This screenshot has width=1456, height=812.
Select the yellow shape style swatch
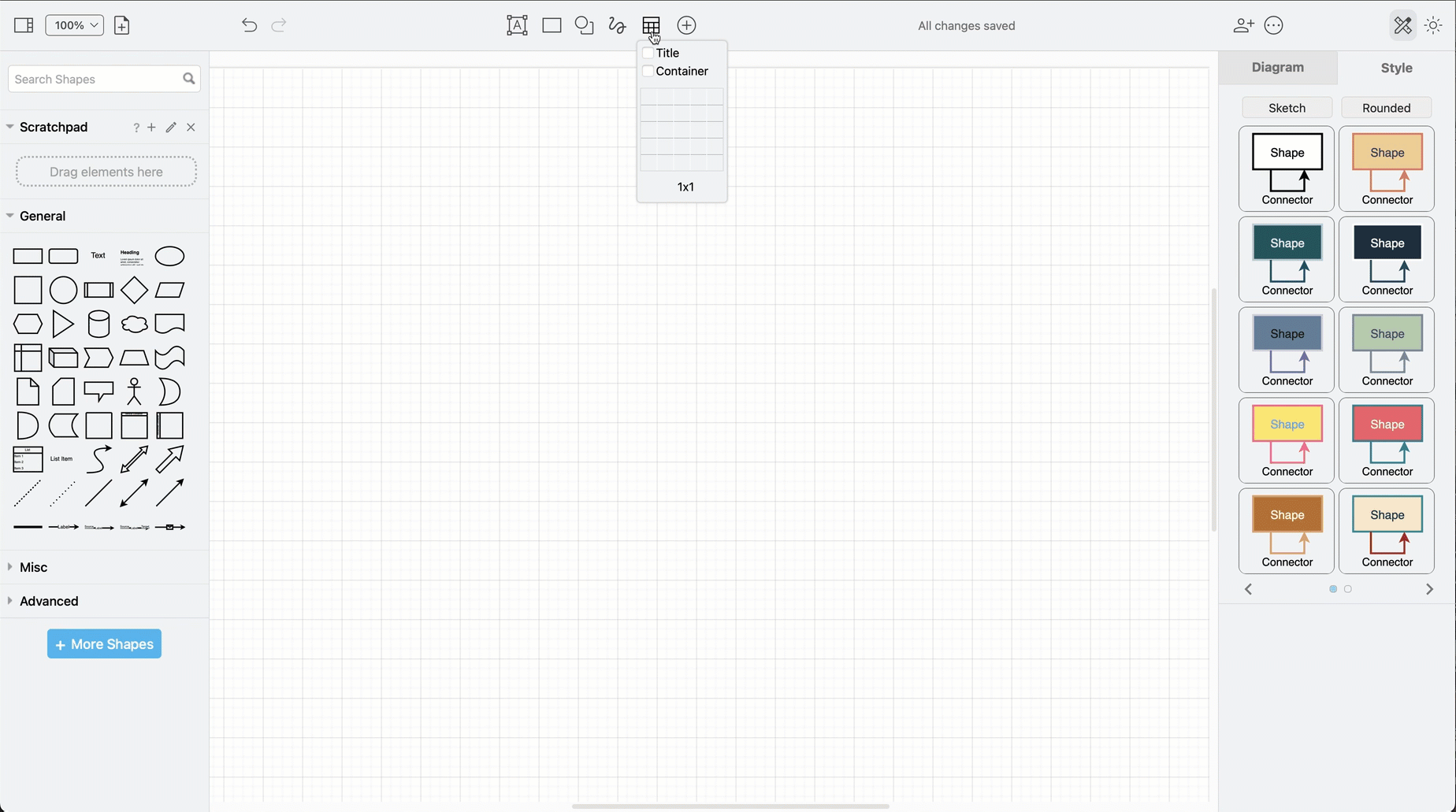(x=1287, y=440)
